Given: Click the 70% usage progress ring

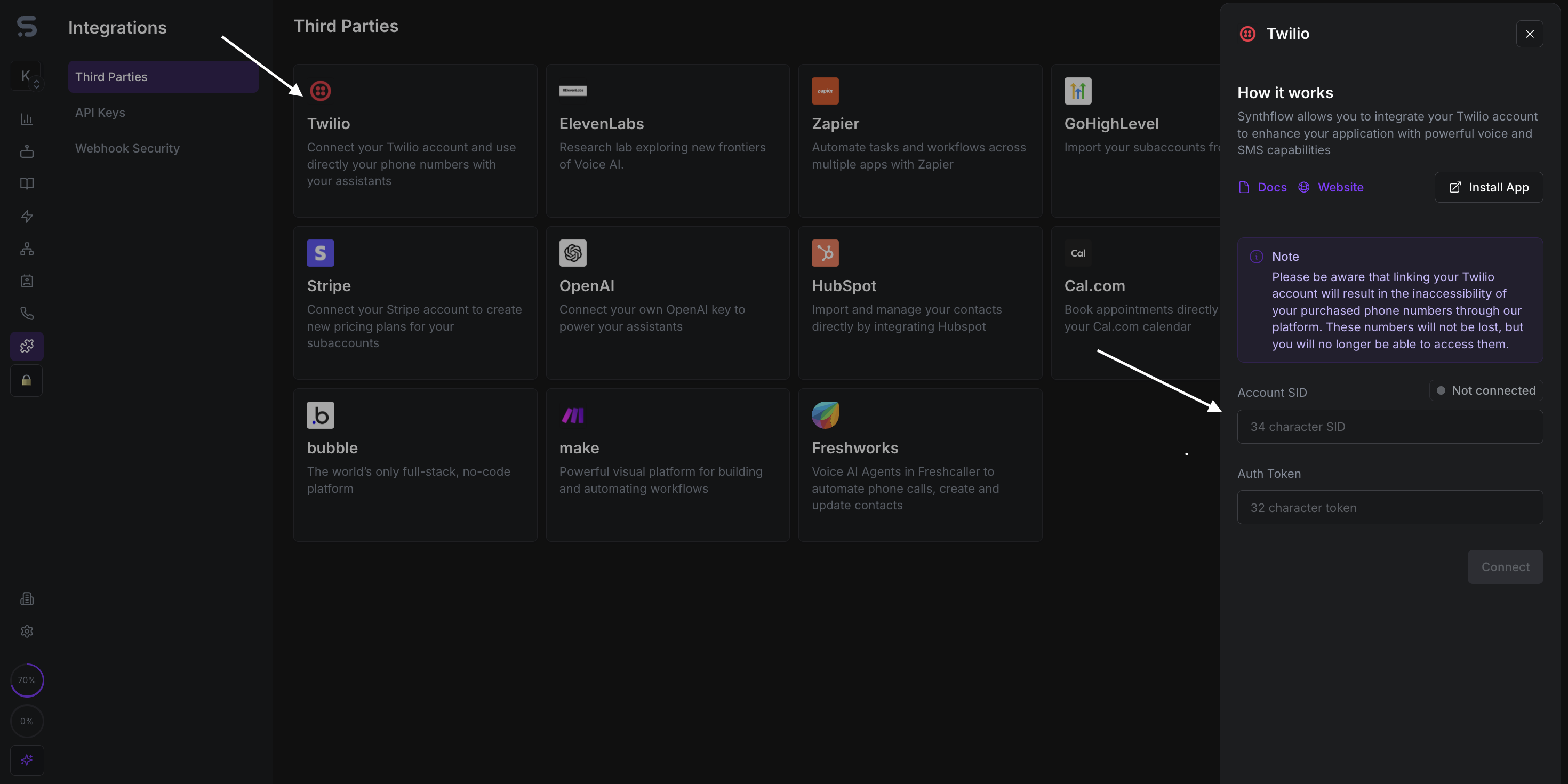Looking at the screenshot, I should point(27,680).
